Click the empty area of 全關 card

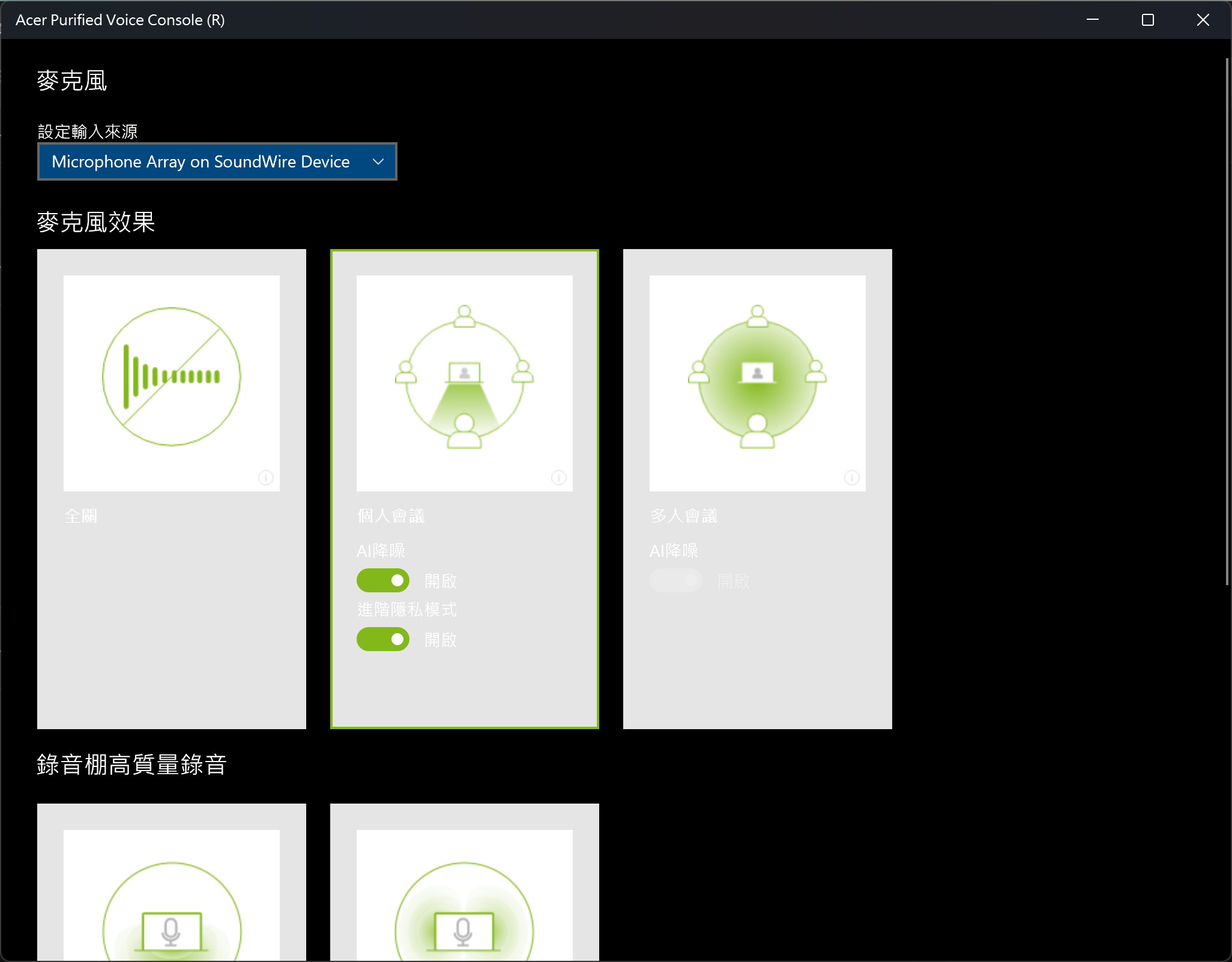click(171, 630)
